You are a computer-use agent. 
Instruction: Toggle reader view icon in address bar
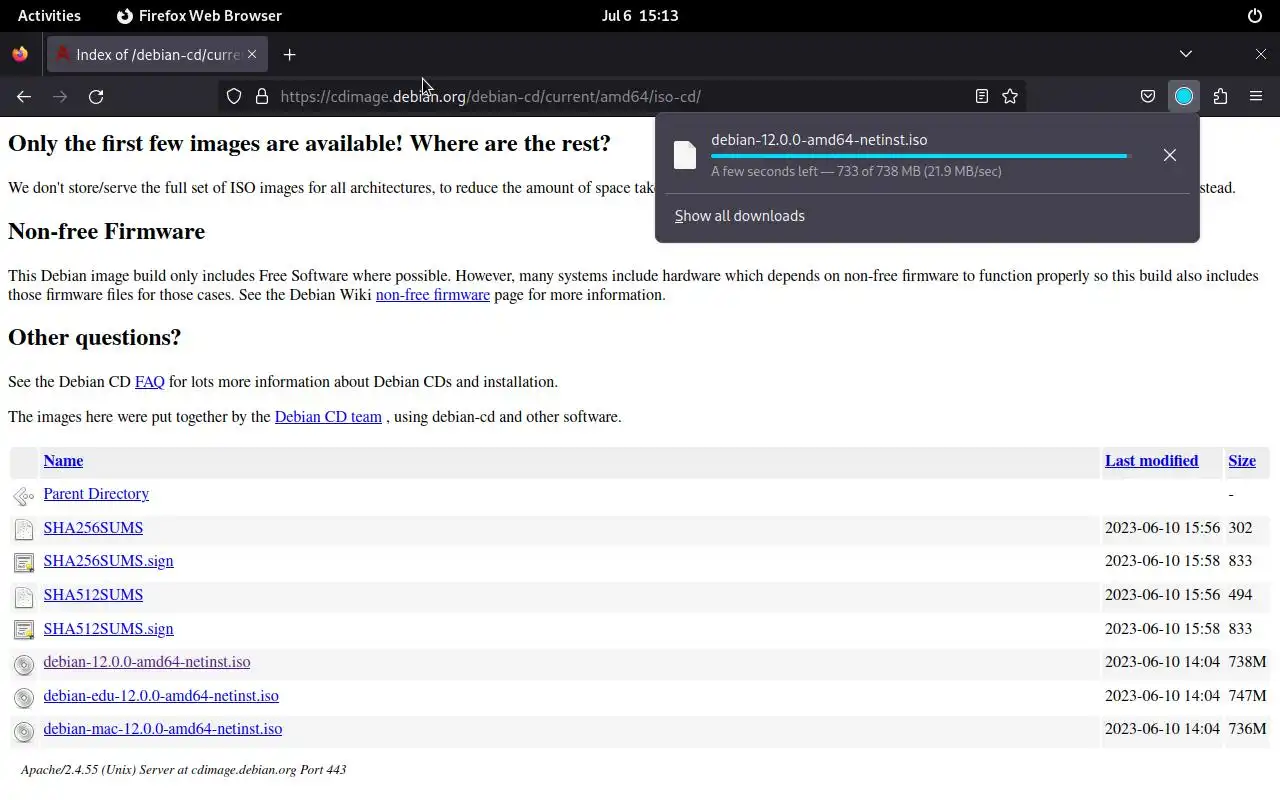pos(982,96)
